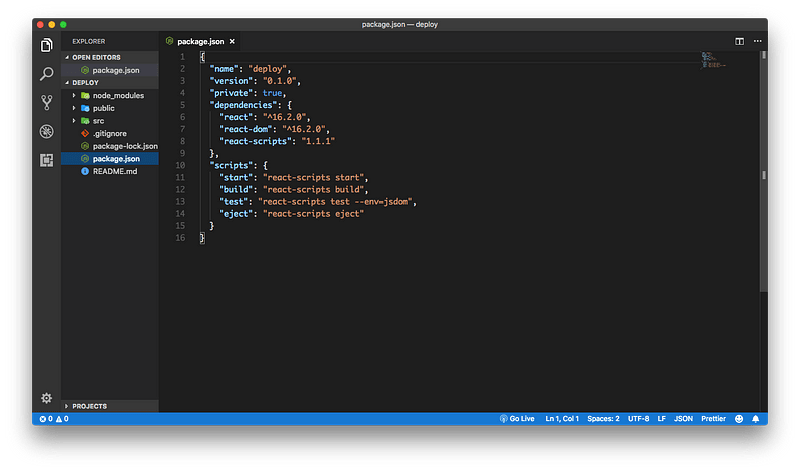Click the node_modules folder icon
The image size is (800, 471).
pos(85,95)
